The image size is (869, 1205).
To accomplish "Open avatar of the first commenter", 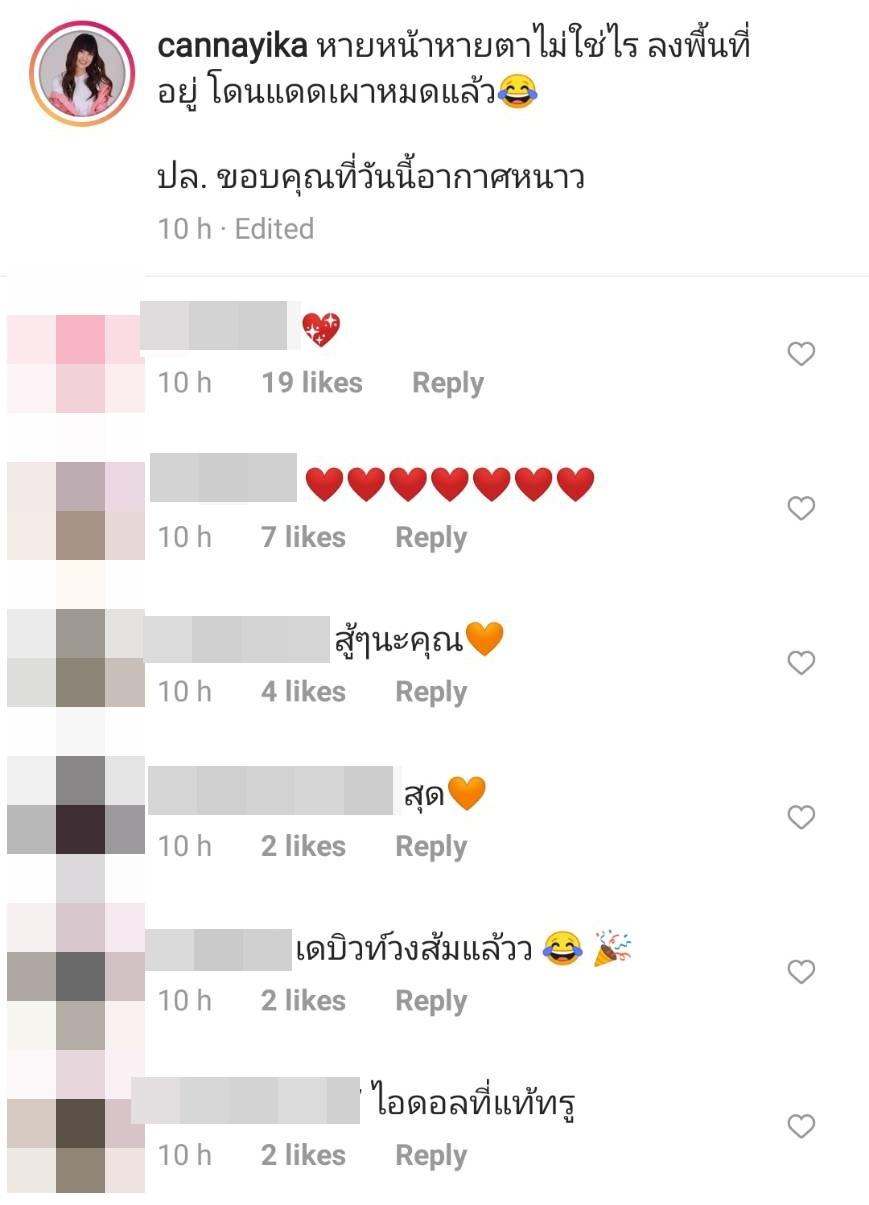I will click(76, 362).
